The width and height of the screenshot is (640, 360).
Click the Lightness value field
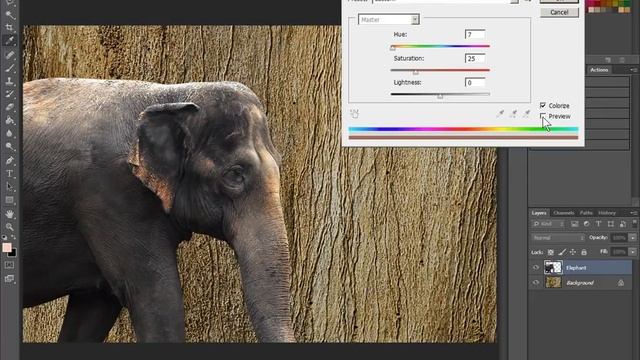[x=475, y=82]
